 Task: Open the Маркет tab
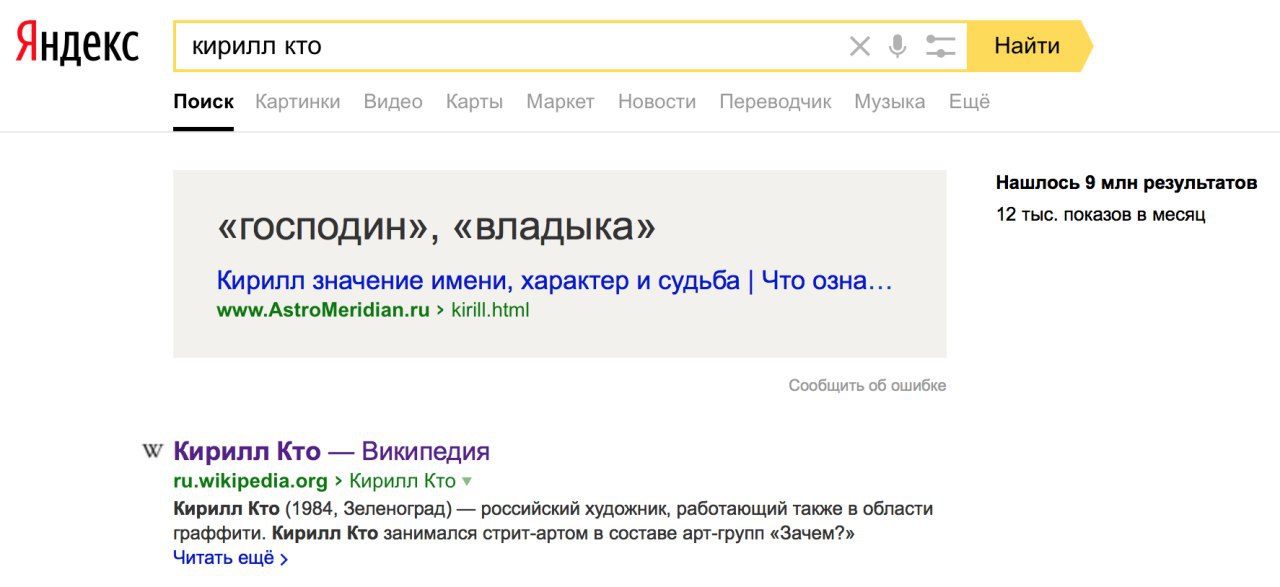(560, 102)
